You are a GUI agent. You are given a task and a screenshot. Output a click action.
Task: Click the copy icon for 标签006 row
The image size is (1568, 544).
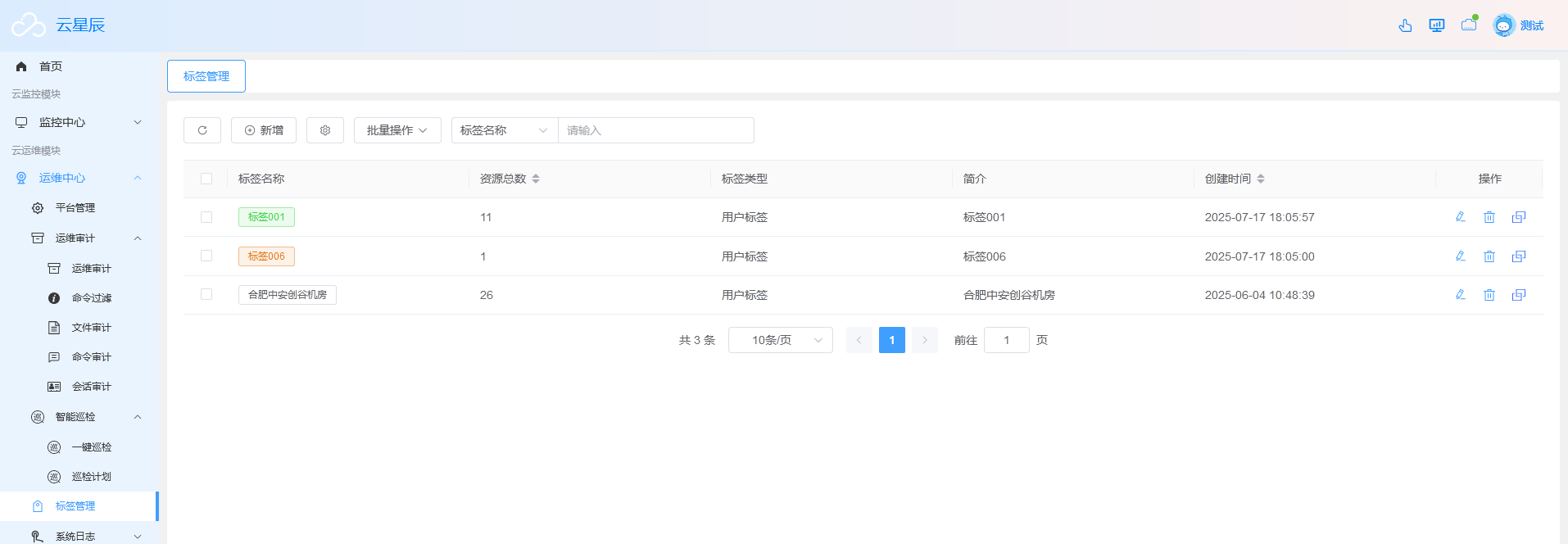pyautogui.click(x=1519, y=256)
